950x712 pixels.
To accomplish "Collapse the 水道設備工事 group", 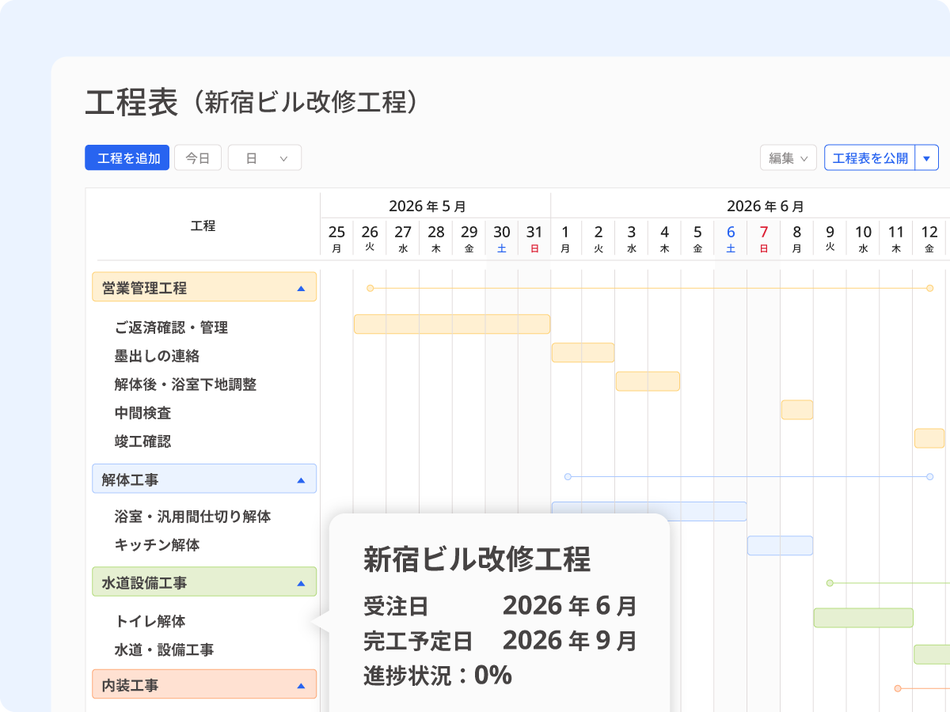I will click(301, 583).
